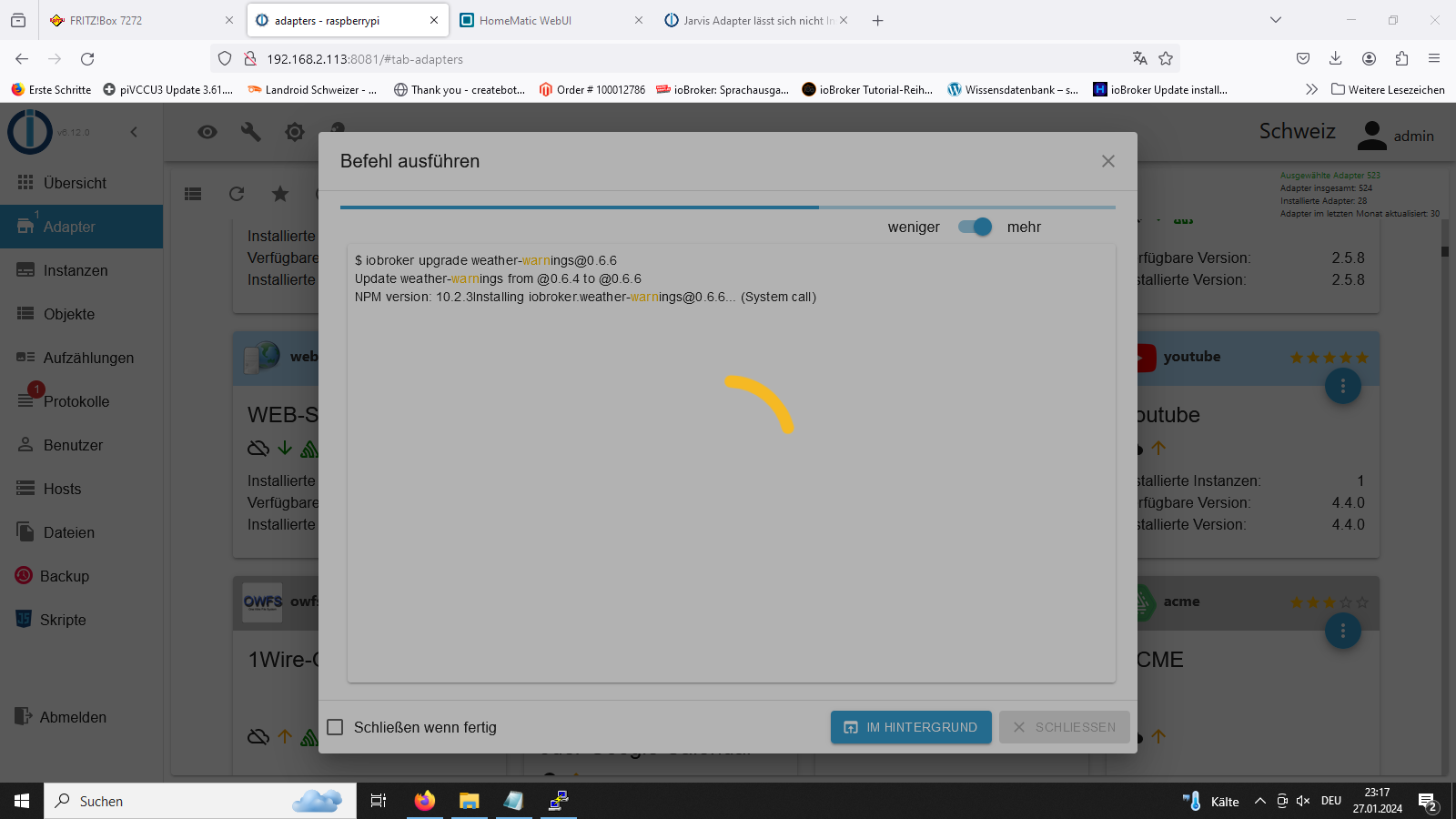Expand the list all tabs dropdown

(1276, 20)
